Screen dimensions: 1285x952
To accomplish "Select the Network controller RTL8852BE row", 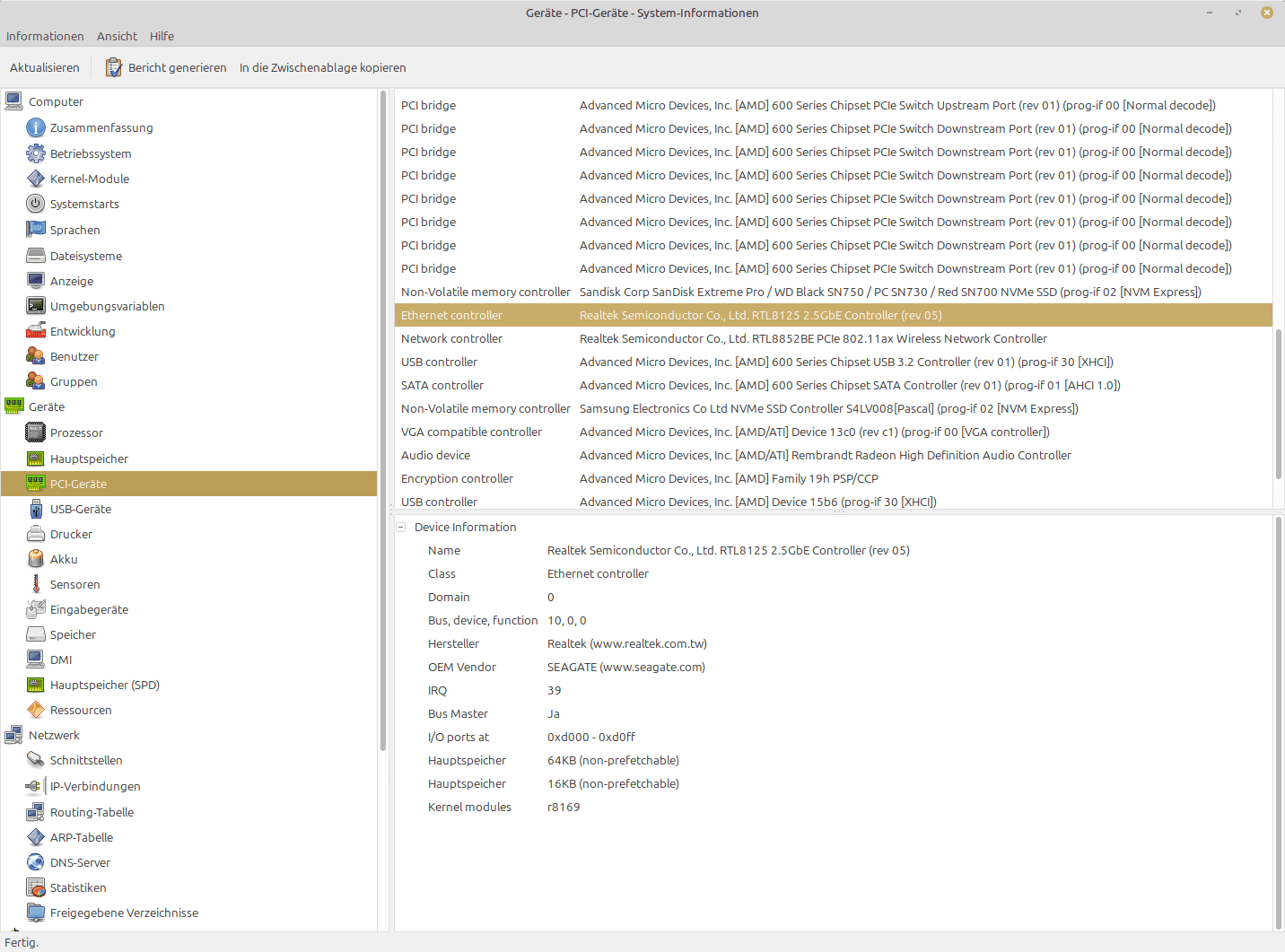I will [834, 338].
